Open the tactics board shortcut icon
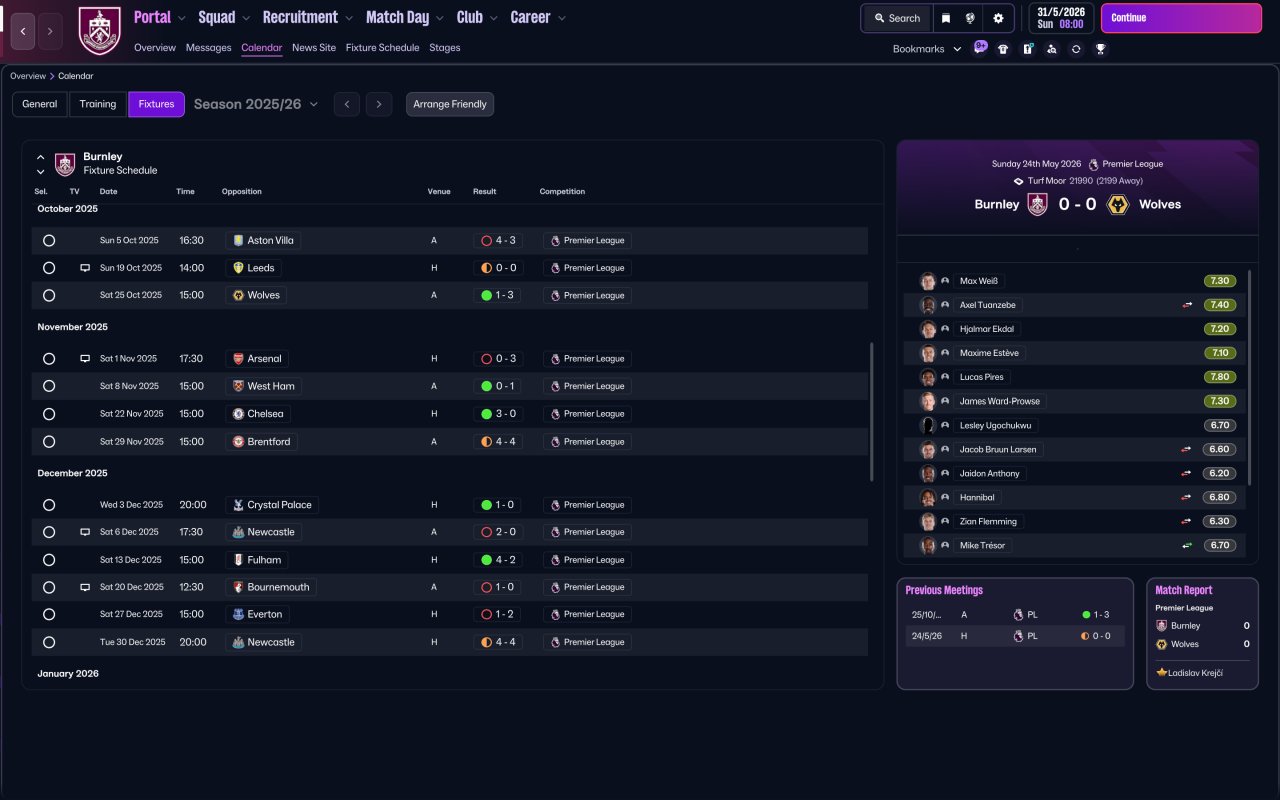The height and width of the screenshot is (800, 1280). [1027, 49]
